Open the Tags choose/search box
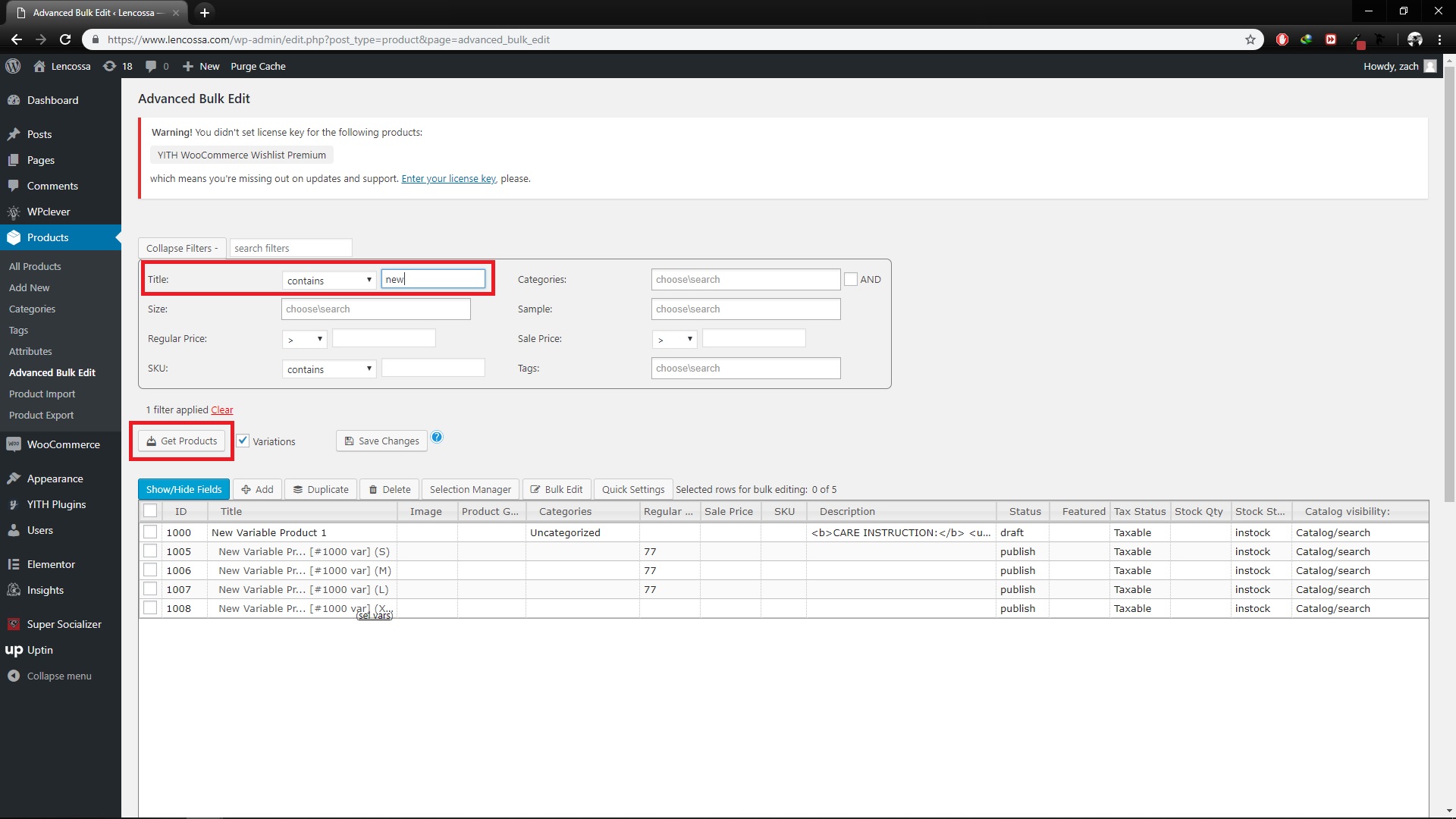Image resolution: width=1456 pixels, height=819 pixels. point(745,368)
